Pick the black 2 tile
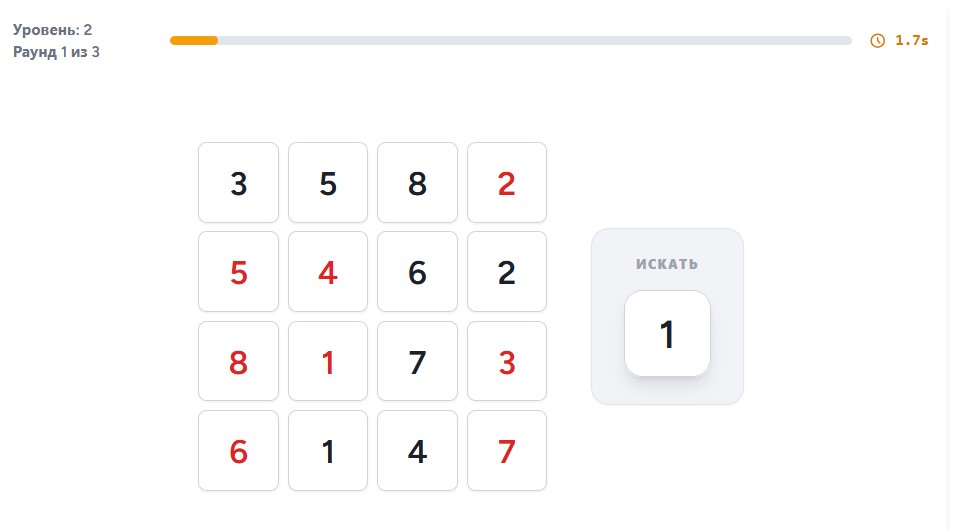 507,272
